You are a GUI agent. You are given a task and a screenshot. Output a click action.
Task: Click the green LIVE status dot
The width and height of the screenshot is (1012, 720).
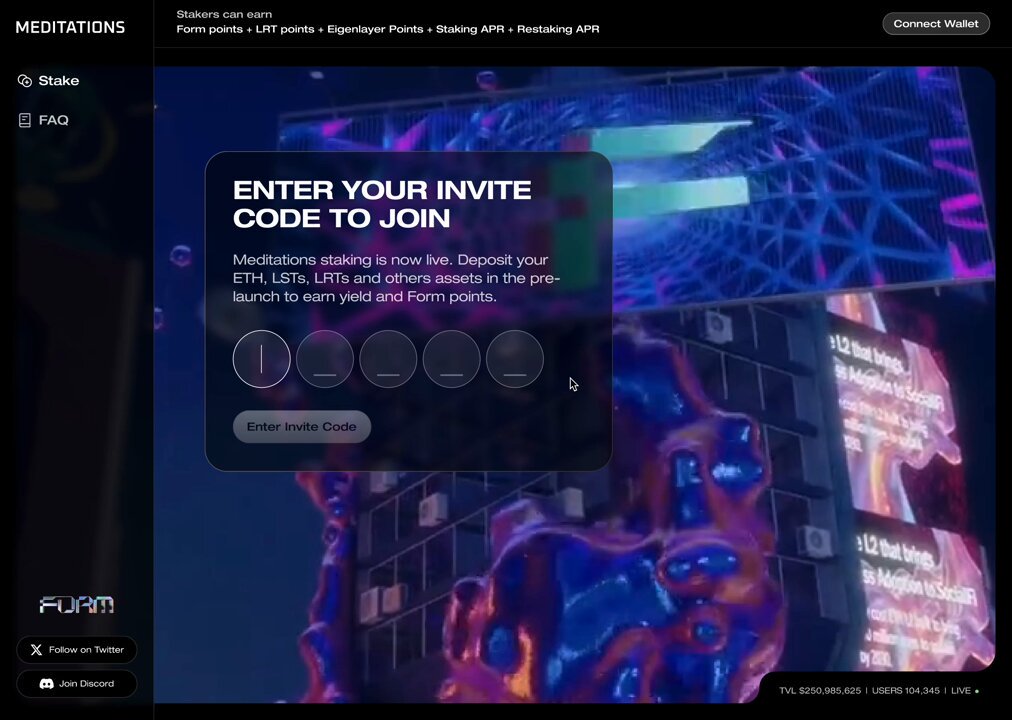point(977,691)
